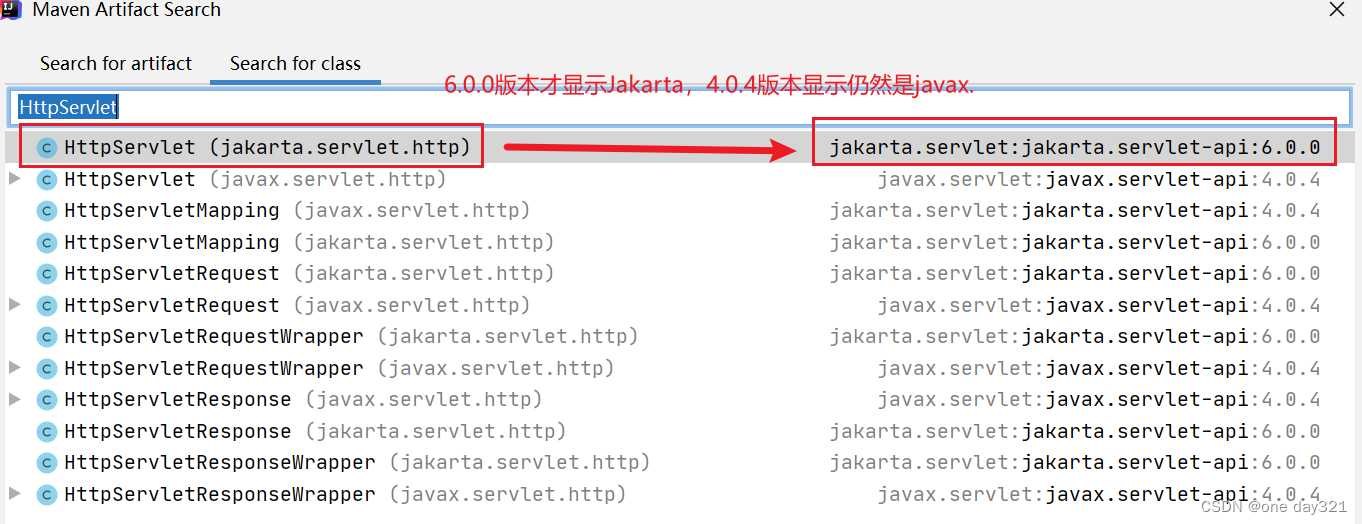Click the HttpServlet search input field
Screen dimensions: 1362x524
coord(680,106)
